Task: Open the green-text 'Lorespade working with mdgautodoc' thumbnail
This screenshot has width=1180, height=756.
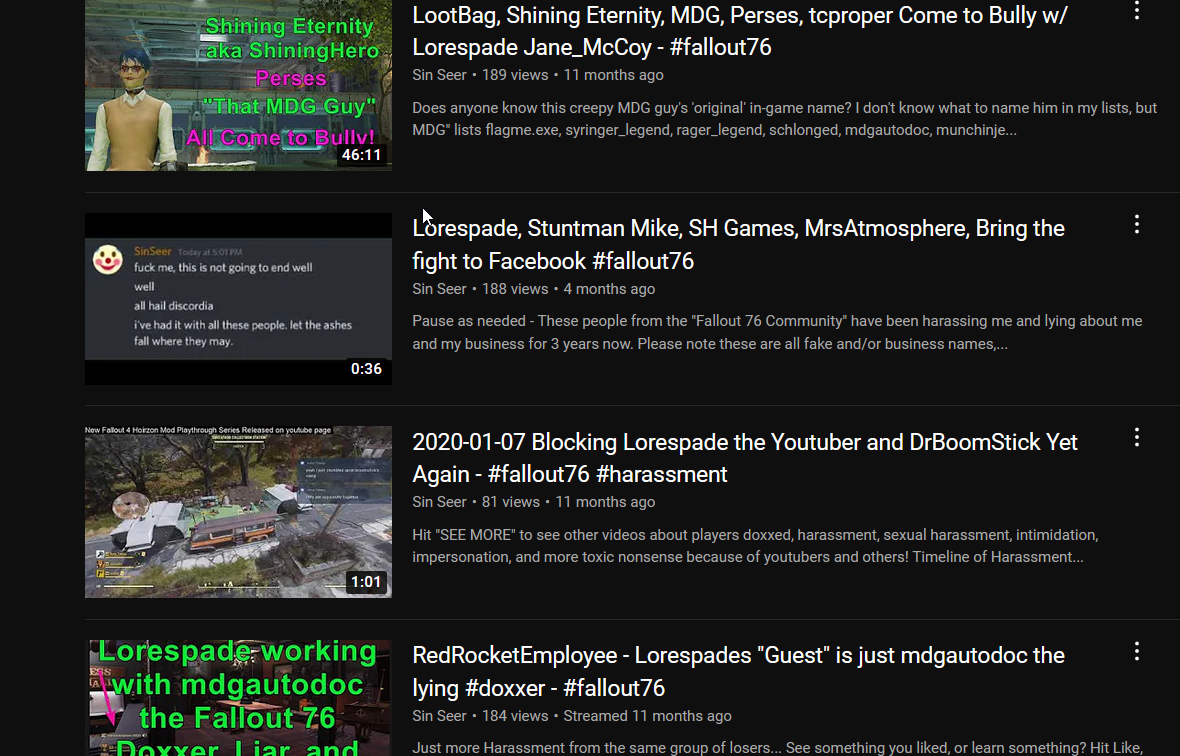Action: (x=238, y=698)
